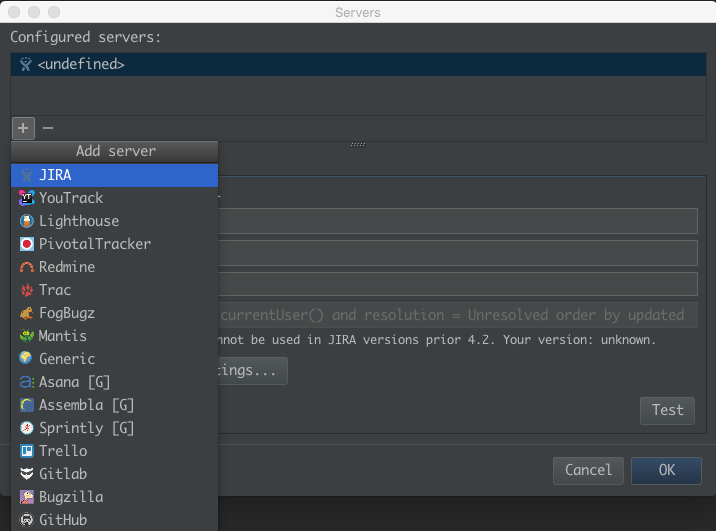716x531 pixels.
Task: Click the Assembla crescent icon
Action: 26,405
